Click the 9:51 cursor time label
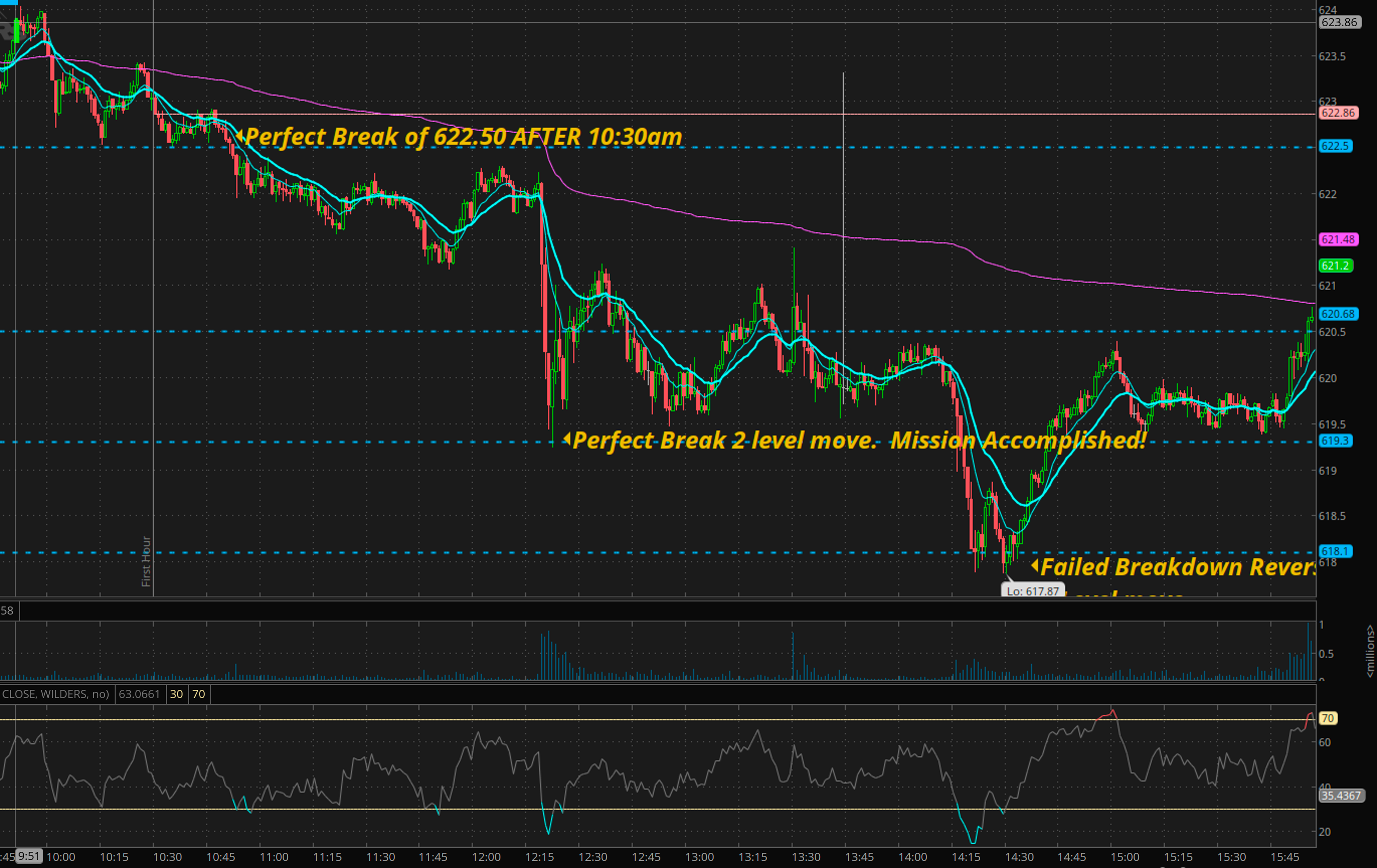 tap(29, 856)
